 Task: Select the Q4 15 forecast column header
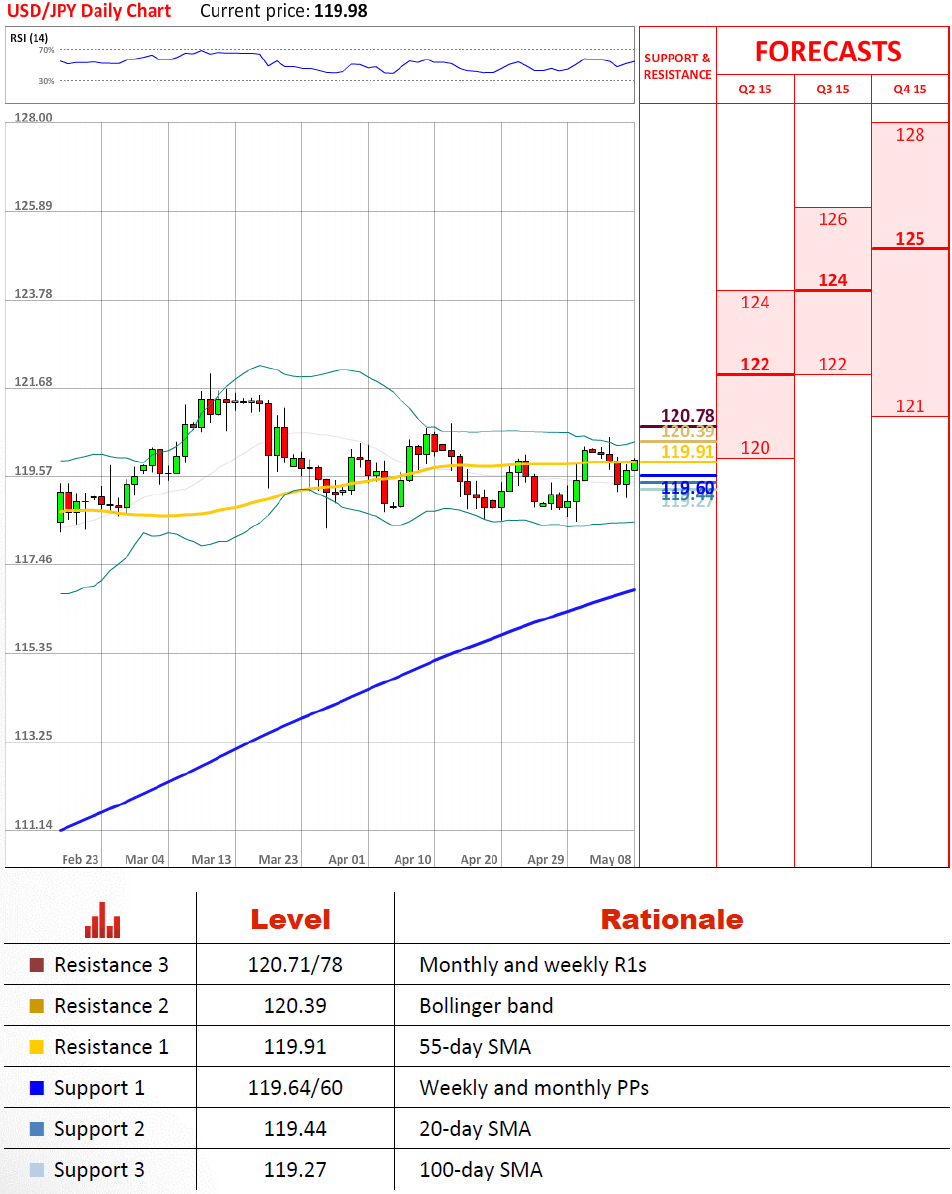pyautogui.click(x=910, y=89)
